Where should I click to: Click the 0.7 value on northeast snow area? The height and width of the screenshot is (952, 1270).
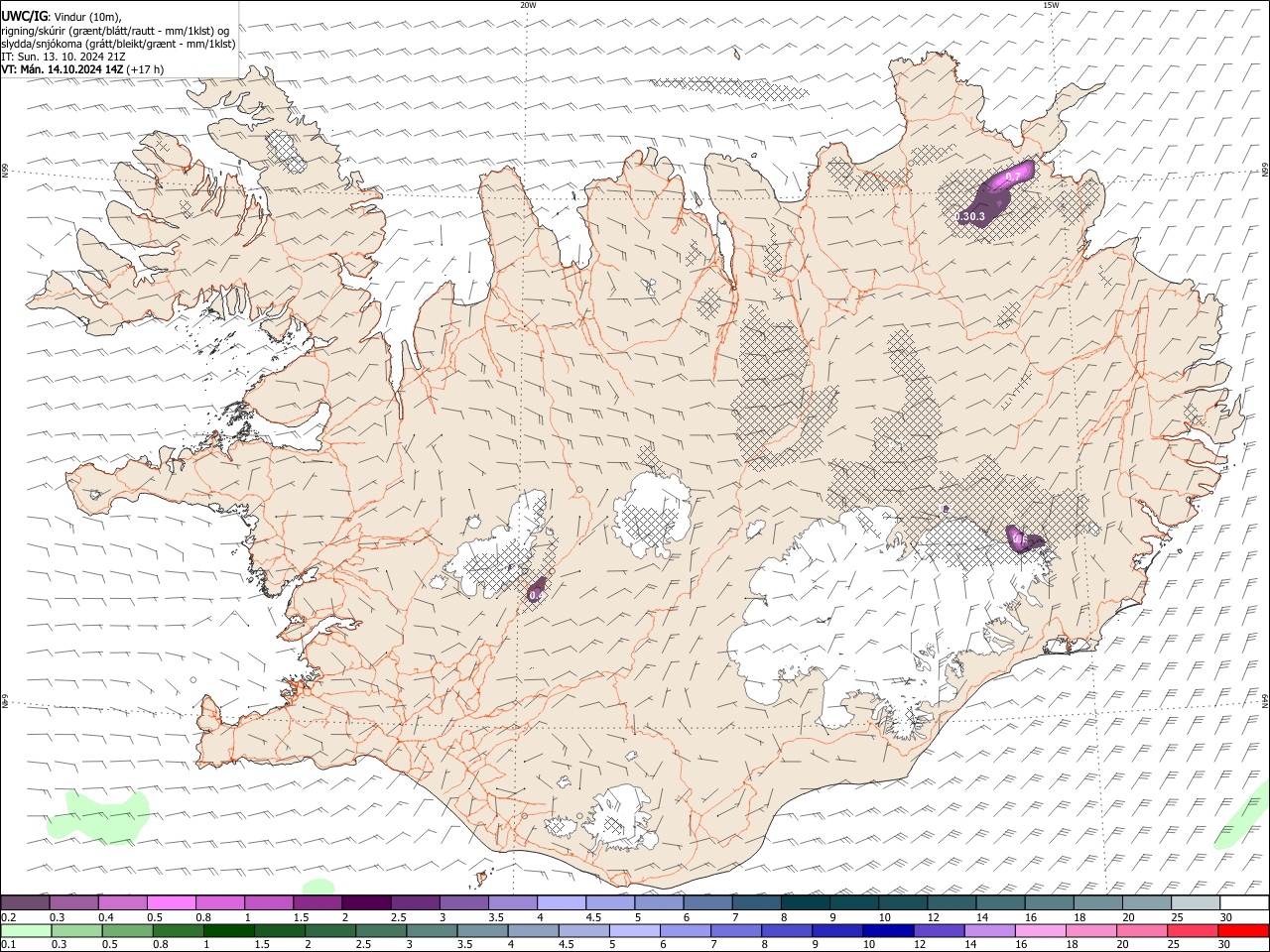pos(1013,177)
